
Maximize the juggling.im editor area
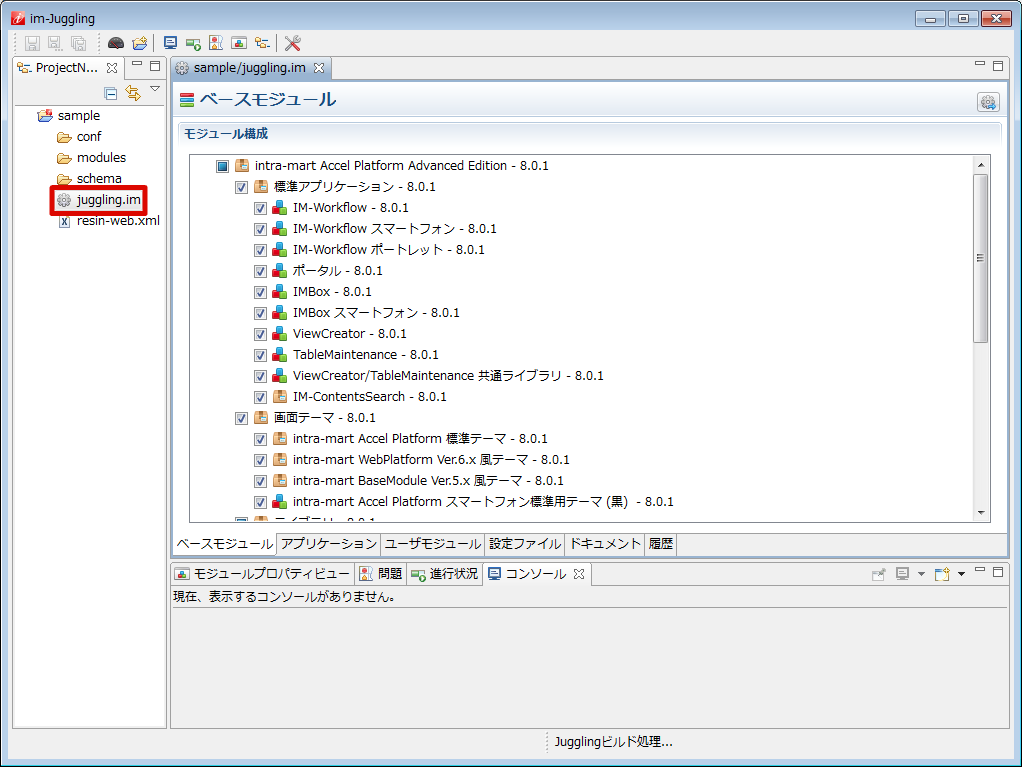(998, 65)
